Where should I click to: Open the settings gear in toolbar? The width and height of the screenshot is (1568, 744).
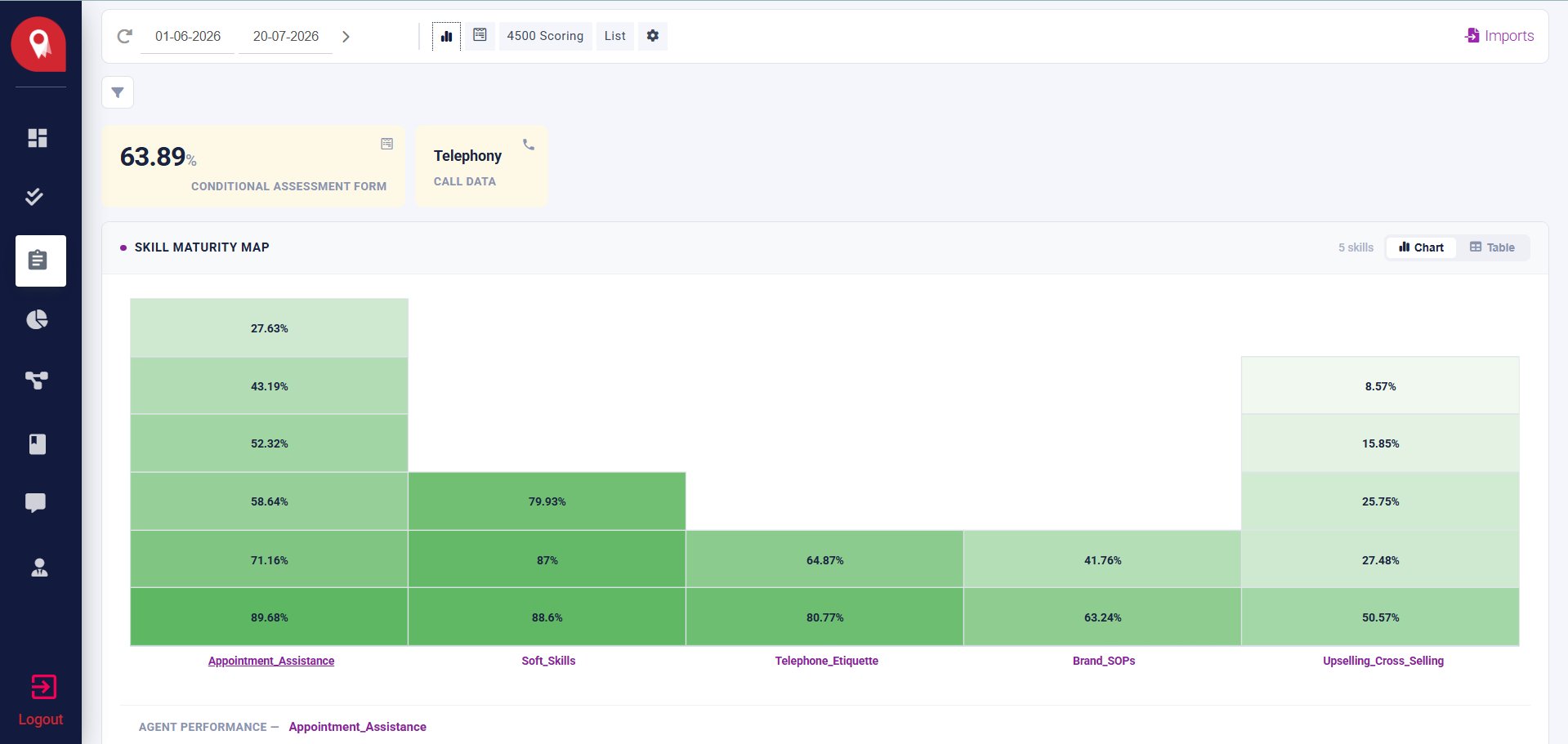pos(653,36)
